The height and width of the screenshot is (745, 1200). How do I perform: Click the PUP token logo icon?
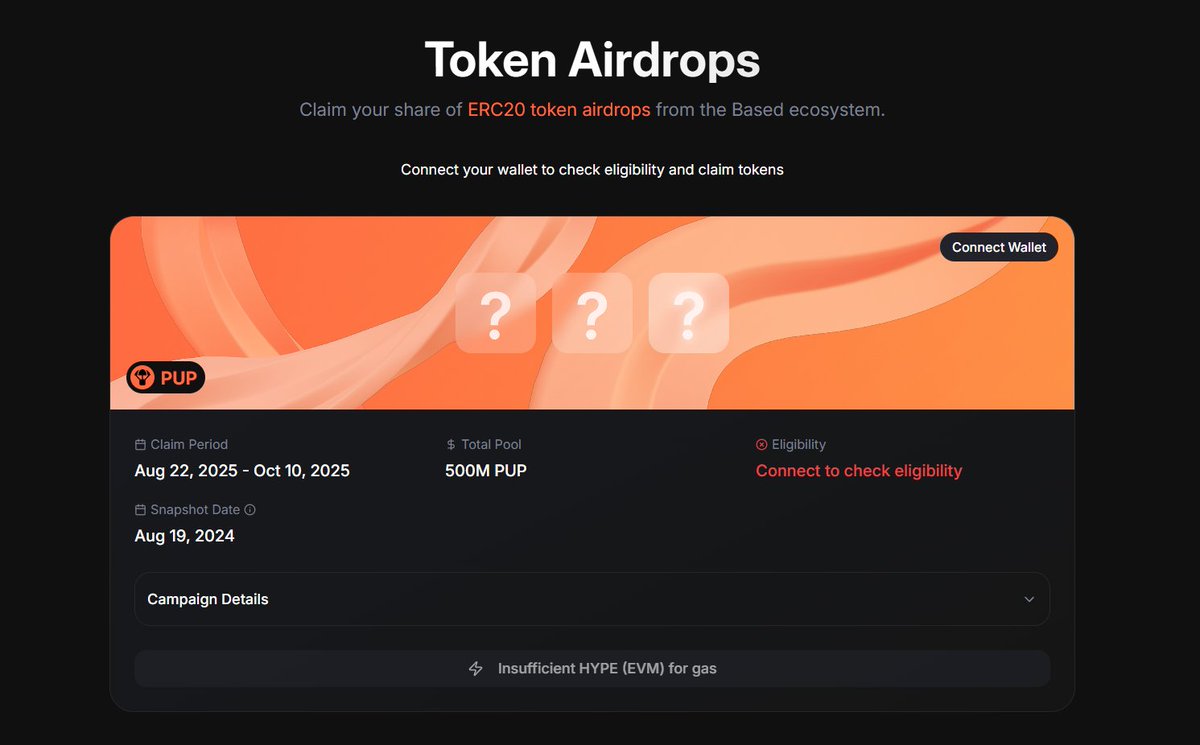pyautogui.click(x=142, y=378)
